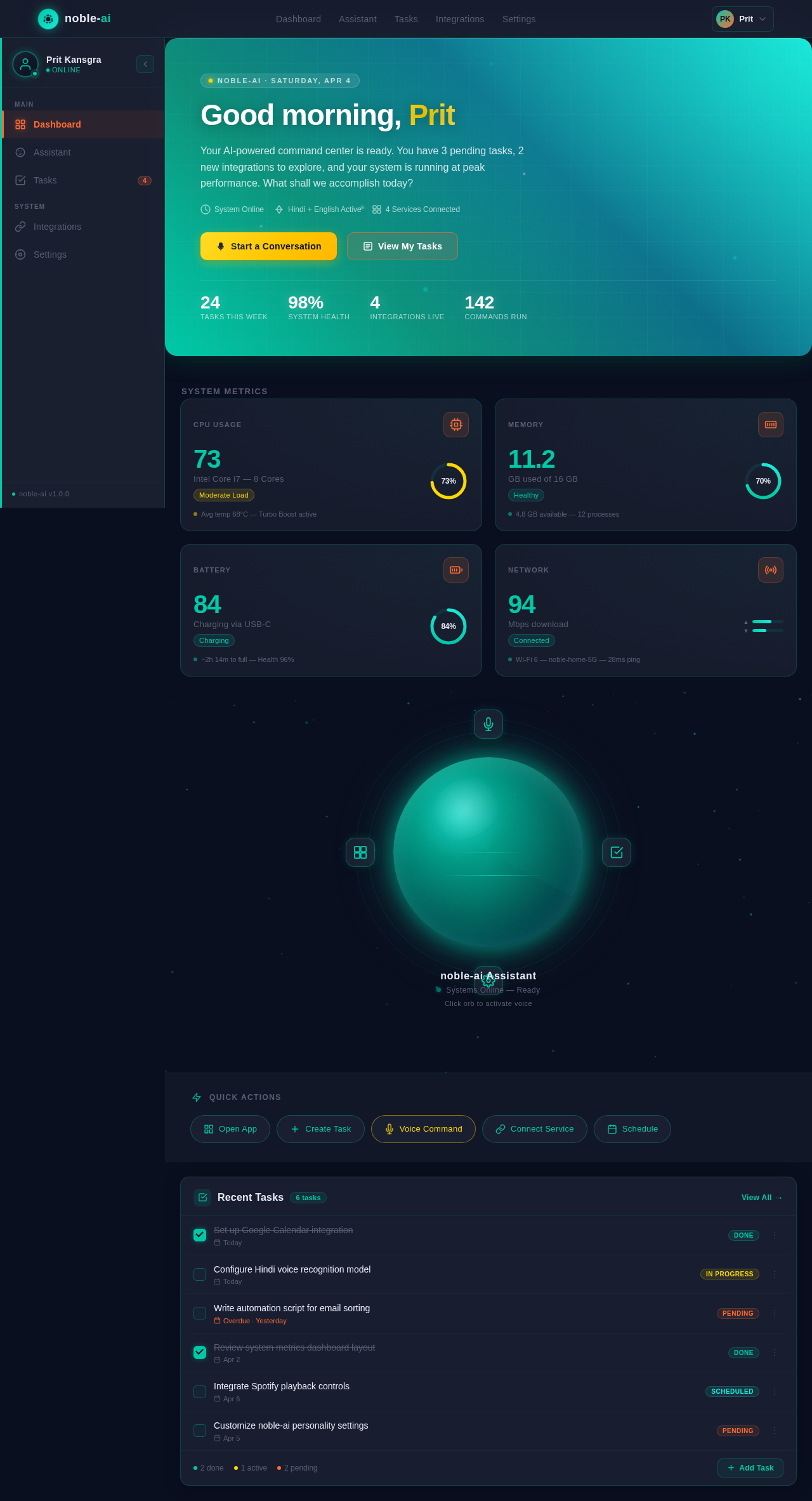Viewport: 812px width, 1501px height.
Task: Click the Add Task button
Action: [750, 1468]
